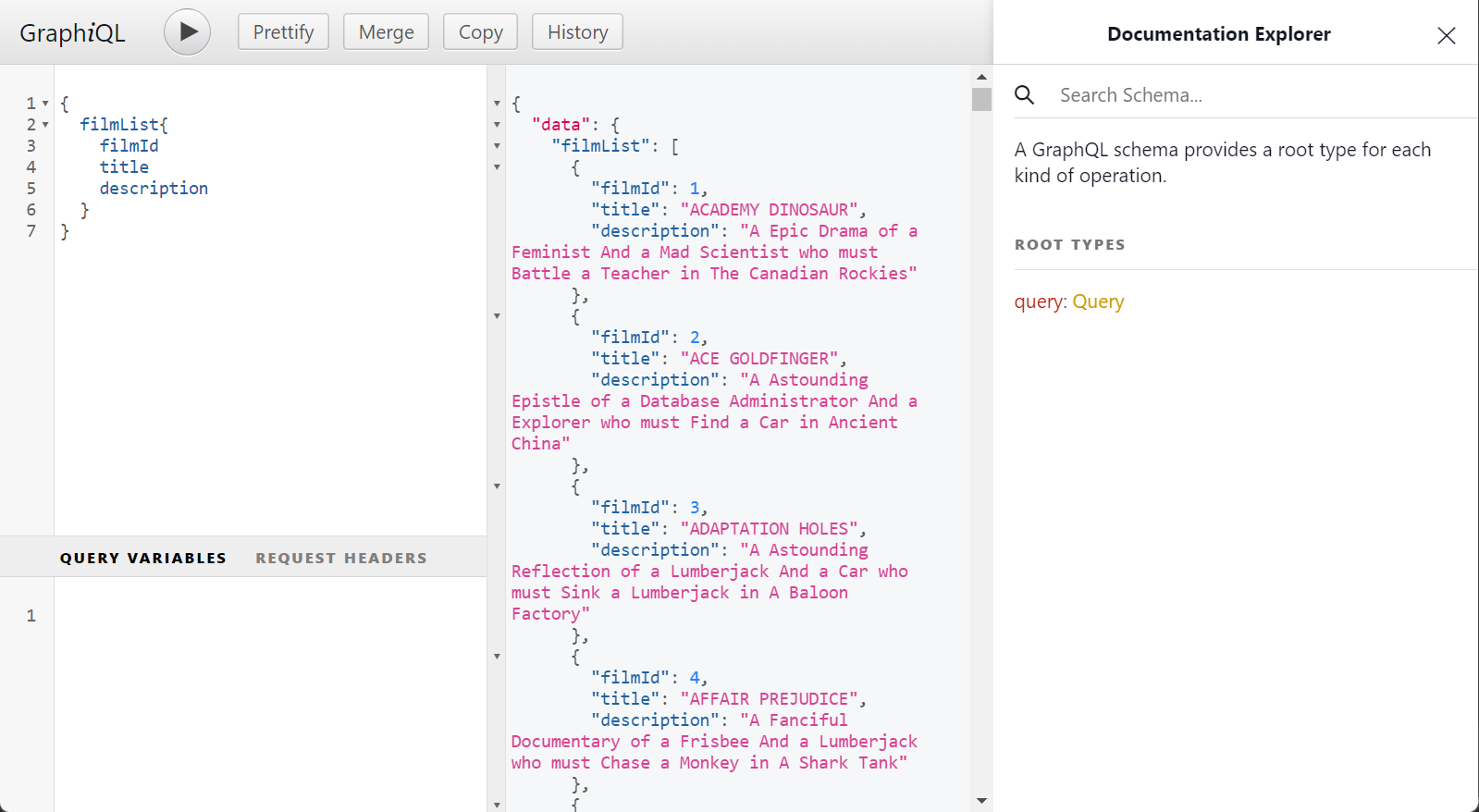Open the History panel

[x=577, y=32]
